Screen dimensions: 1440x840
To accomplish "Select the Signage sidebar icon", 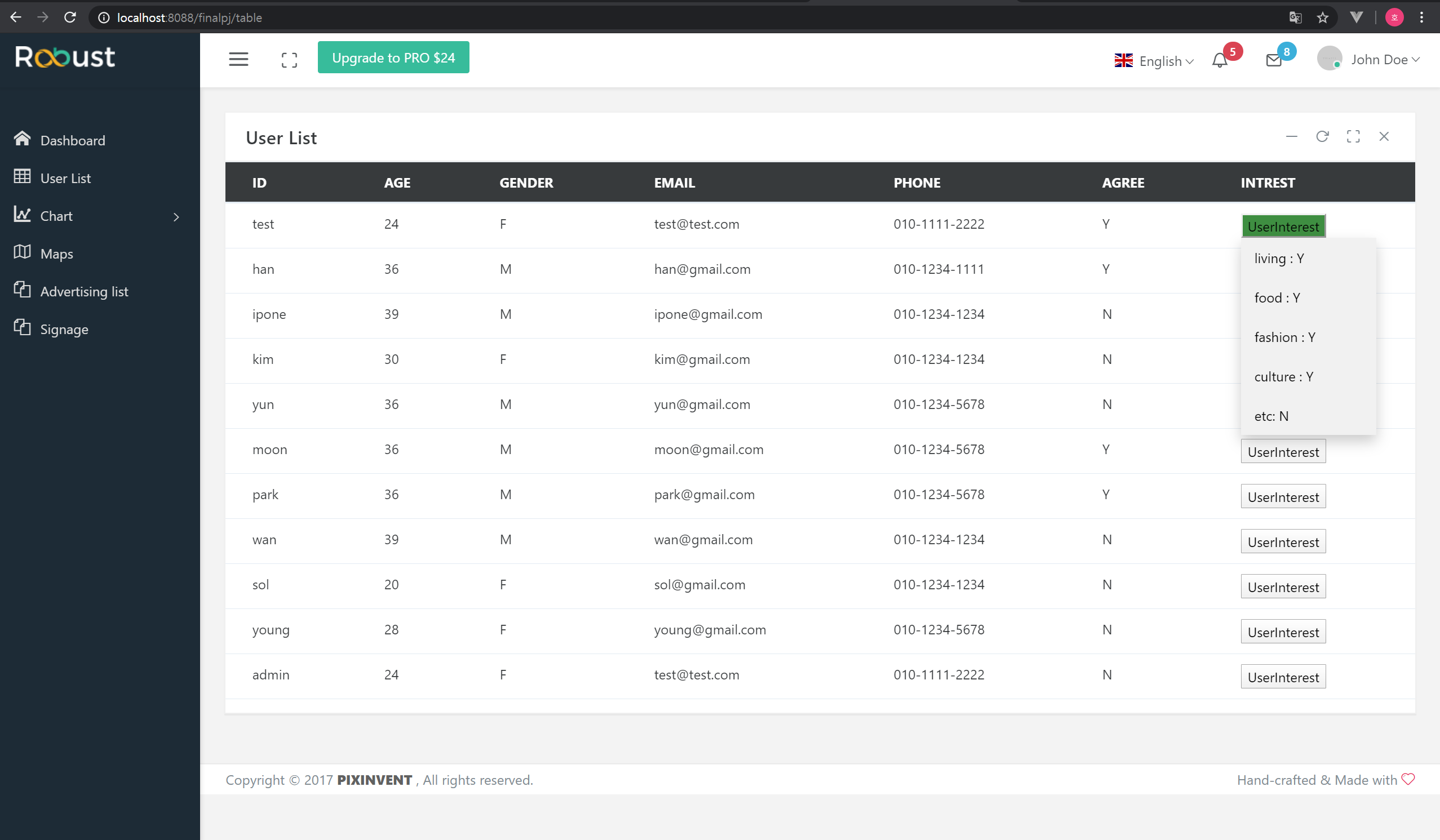I will pos(23,328).
